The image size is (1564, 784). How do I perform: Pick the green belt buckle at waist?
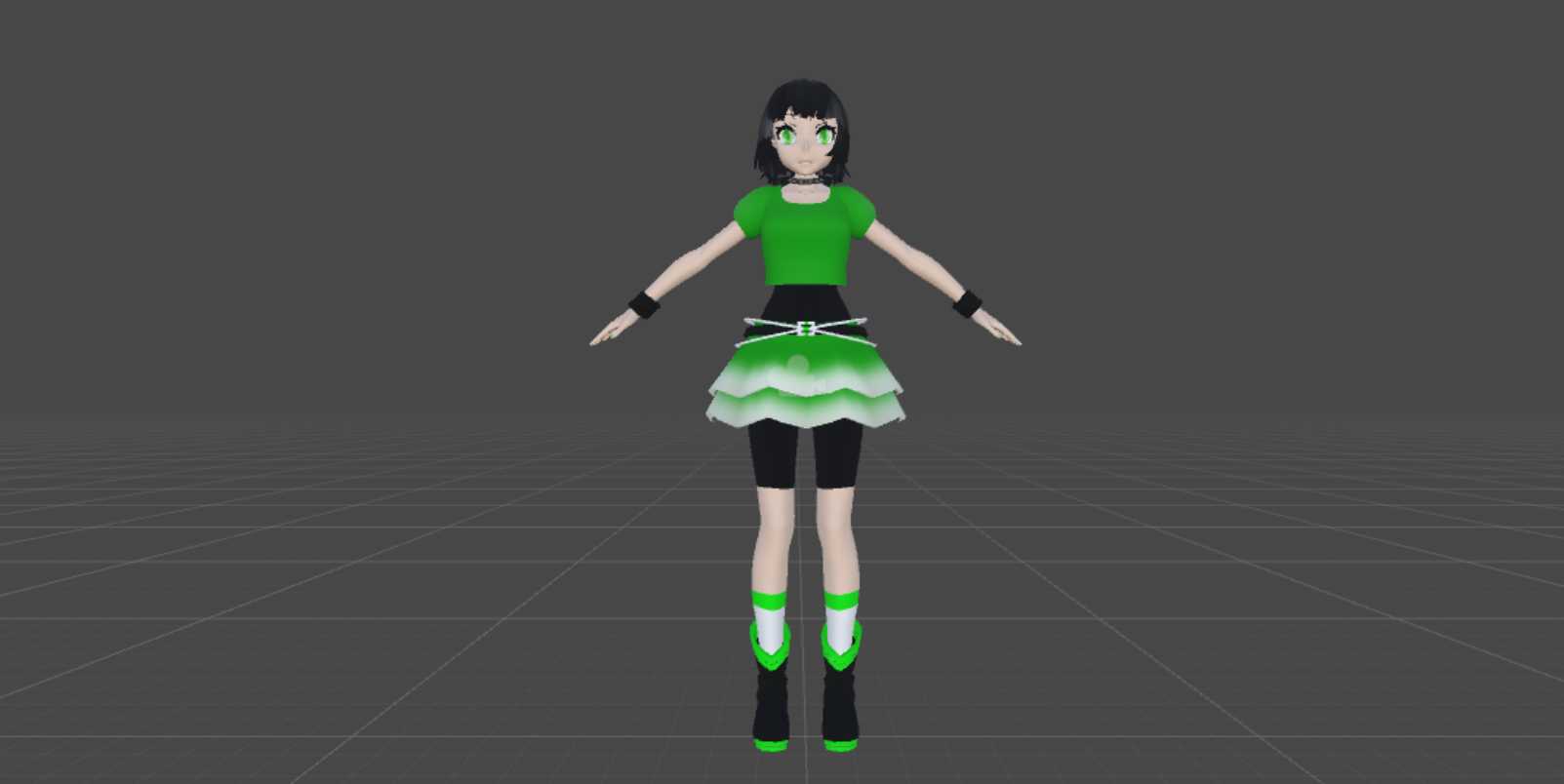(x=807, y=328)
